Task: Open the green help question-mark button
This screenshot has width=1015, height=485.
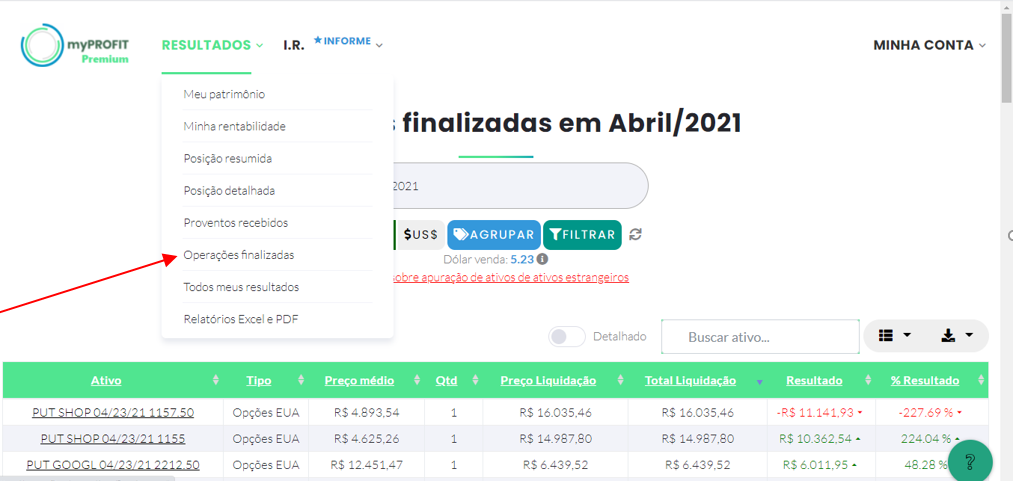Action: click(969, 462)
